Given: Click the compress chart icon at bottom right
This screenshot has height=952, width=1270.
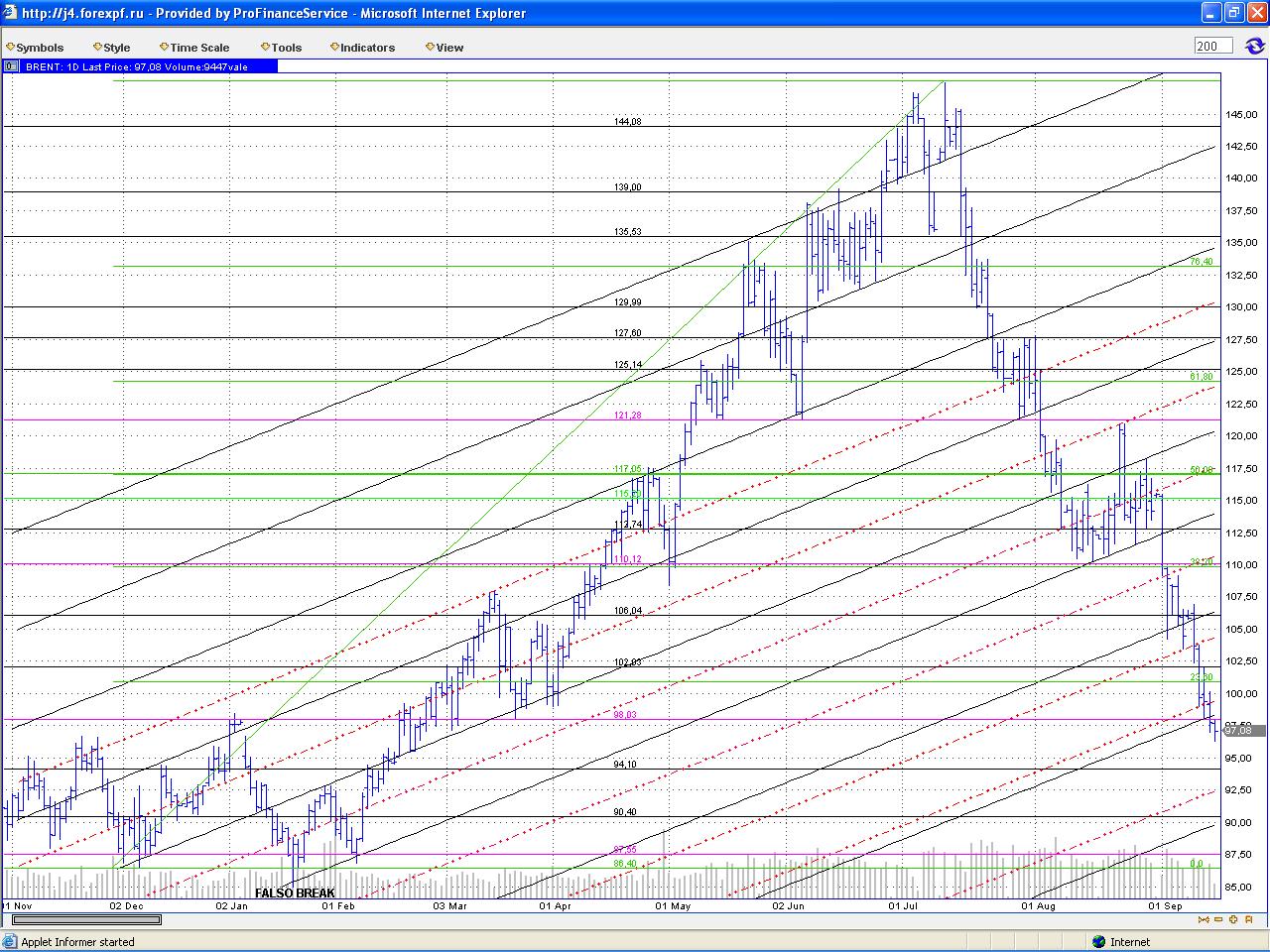Looking at the screenshot, I should pyautogui.click(x=1205, y=919).
